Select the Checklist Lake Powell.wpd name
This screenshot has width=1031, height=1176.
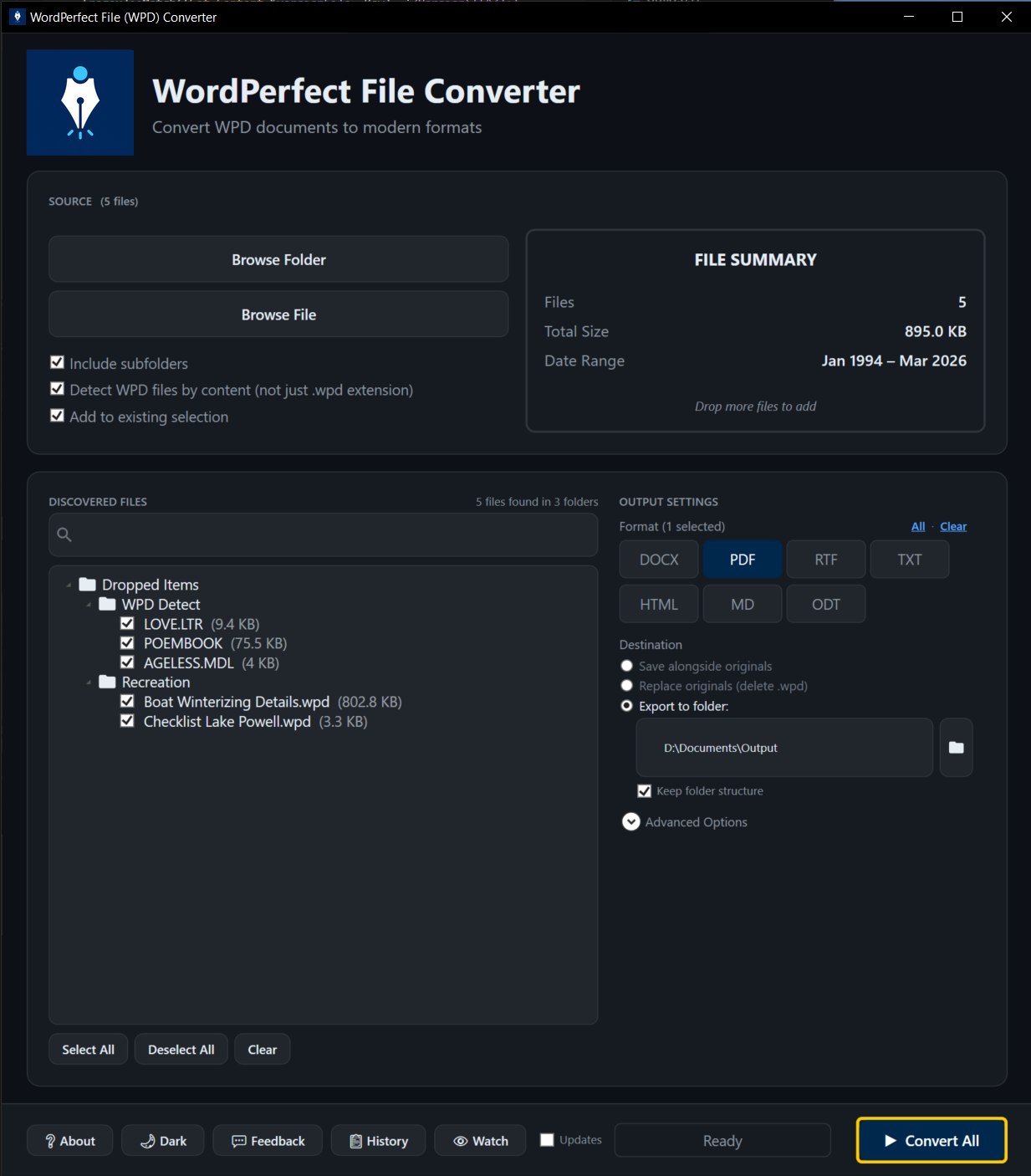[227, 721]
